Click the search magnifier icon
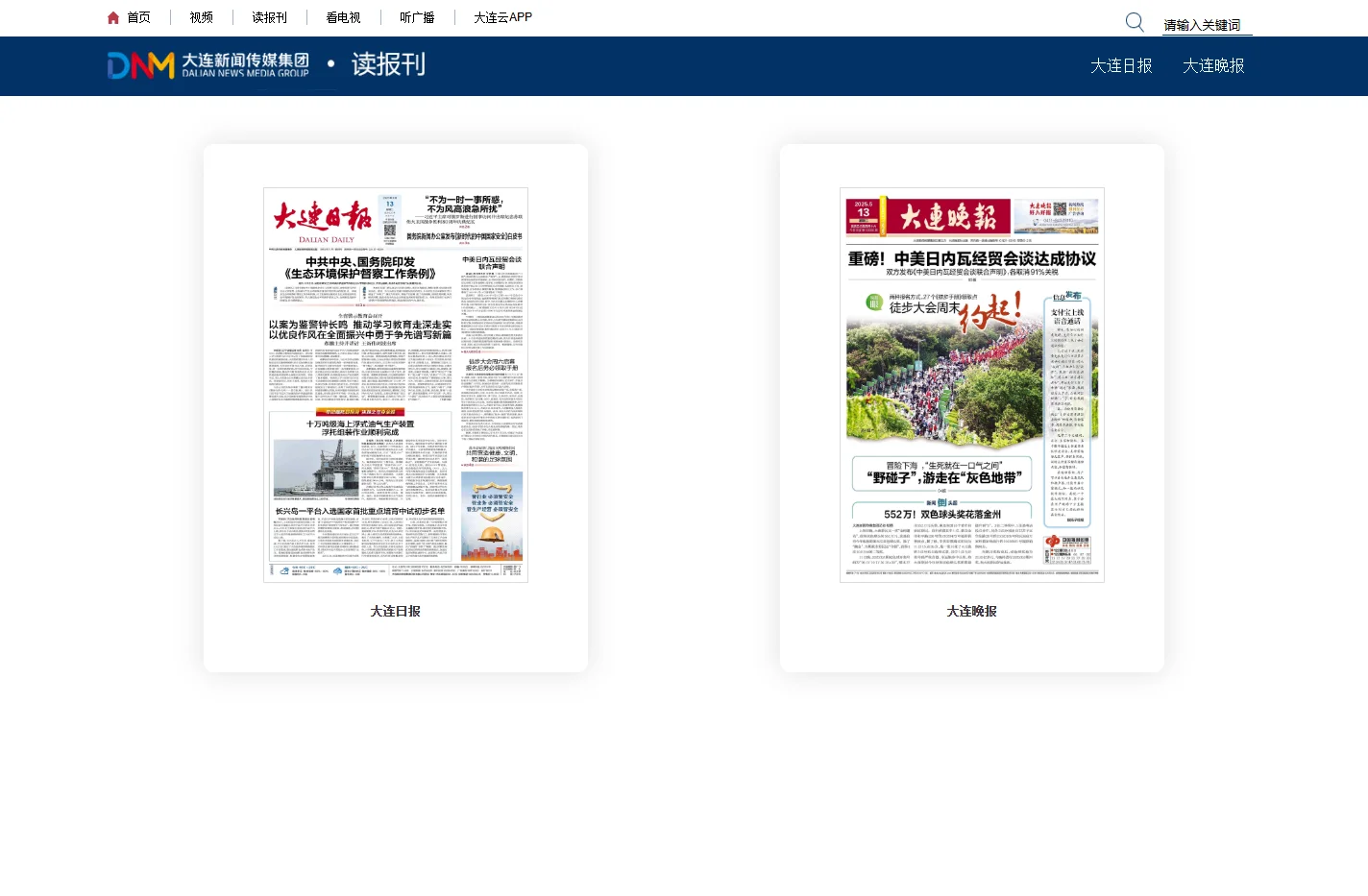The height and width of the screenshot is (896, 1368). (x=1135, y=22)
